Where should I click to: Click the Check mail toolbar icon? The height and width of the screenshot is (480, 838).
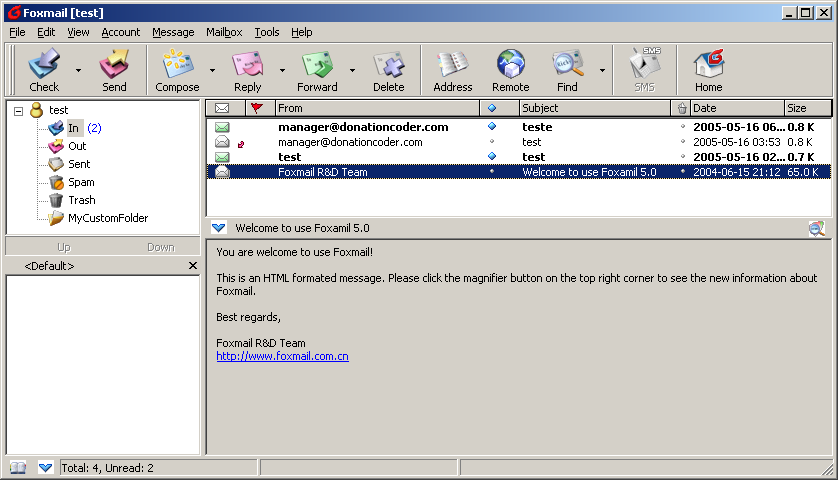[44, 70]
